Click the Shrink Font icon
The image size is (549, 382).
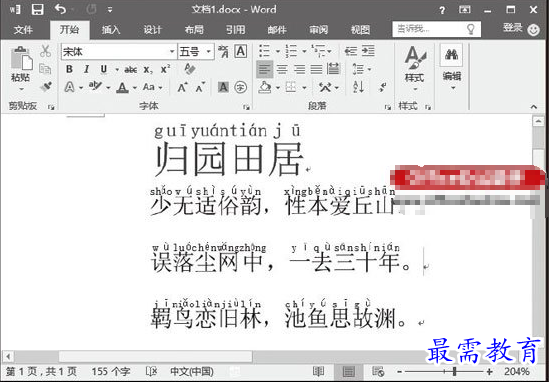(200, 87)
